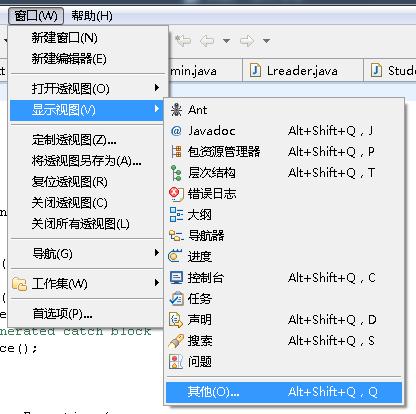Click the Alt+Shift+Q , P shortcut text
The image size is (416, 414).
click(331, 152)
